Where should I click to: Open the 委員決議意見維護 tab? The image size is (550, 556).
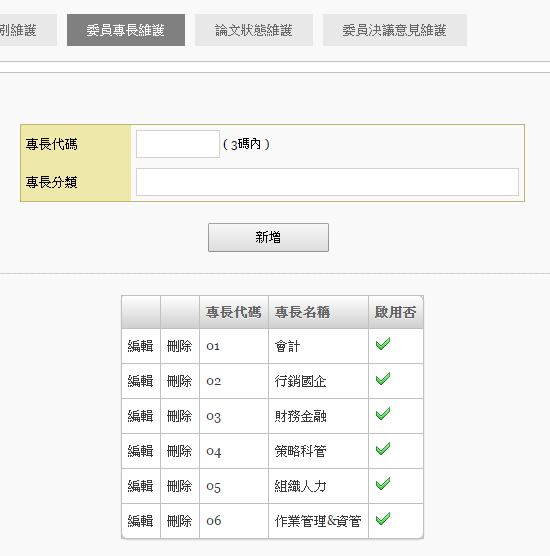395,30
